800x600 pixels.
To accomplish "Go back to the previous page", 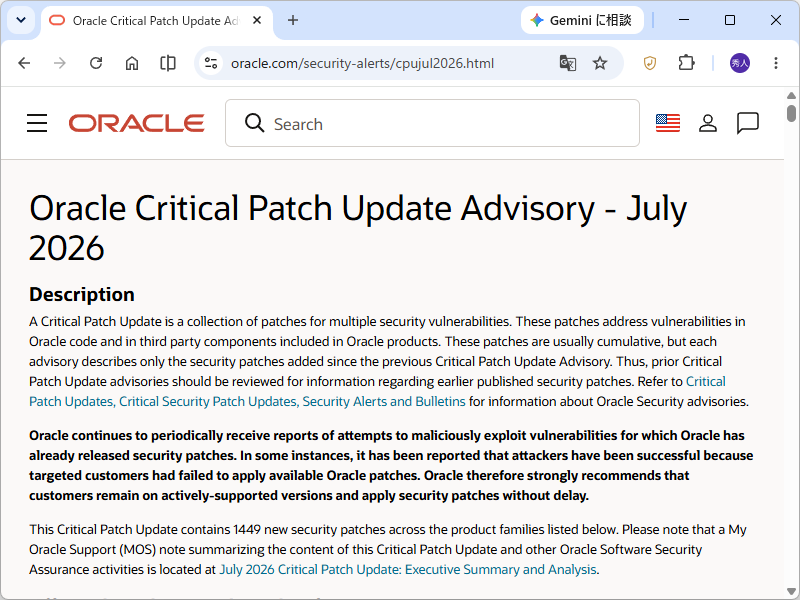I will [24, 63].
